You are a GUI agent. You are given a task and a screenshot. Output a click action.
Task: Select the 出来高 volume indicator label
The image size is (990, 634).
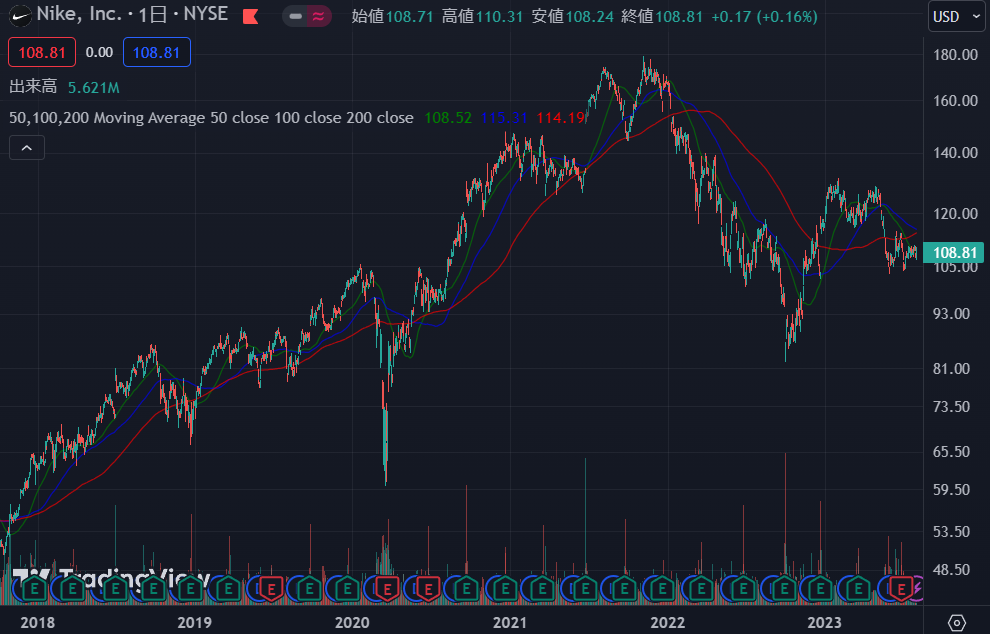[33, 87]
